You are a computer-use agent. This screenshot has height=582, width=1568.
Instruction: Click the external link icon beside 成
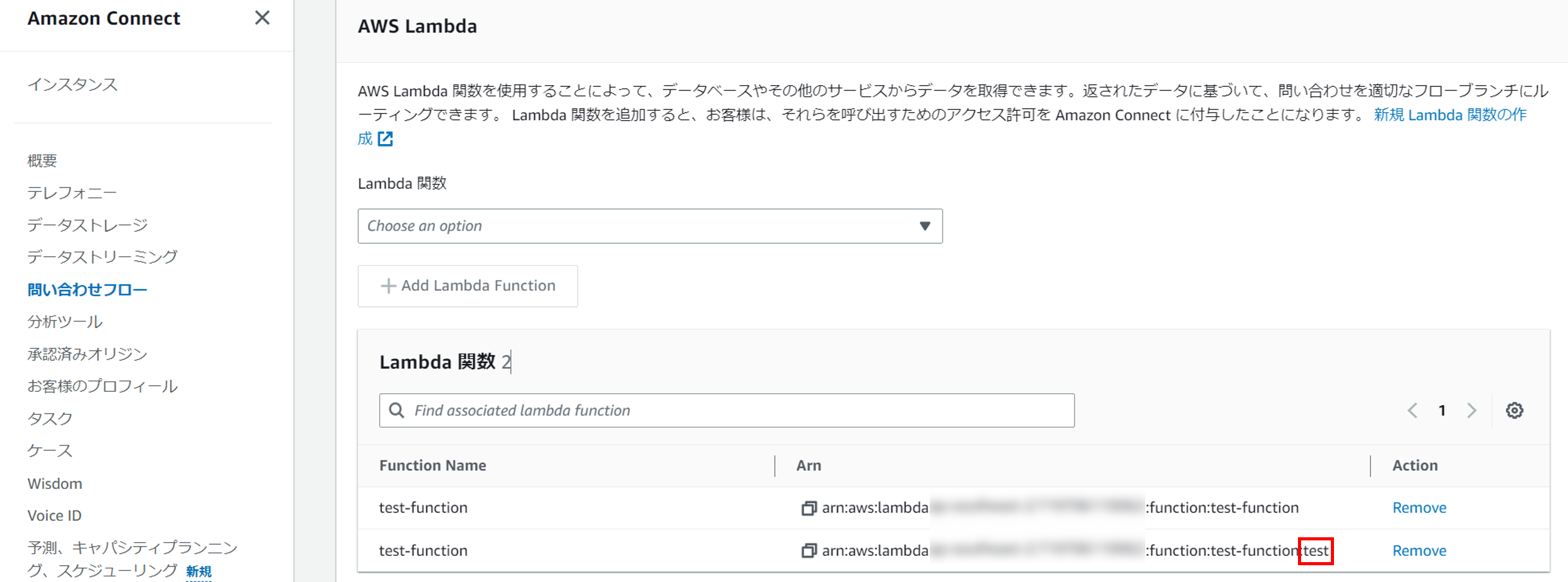[x=385, y=139]
